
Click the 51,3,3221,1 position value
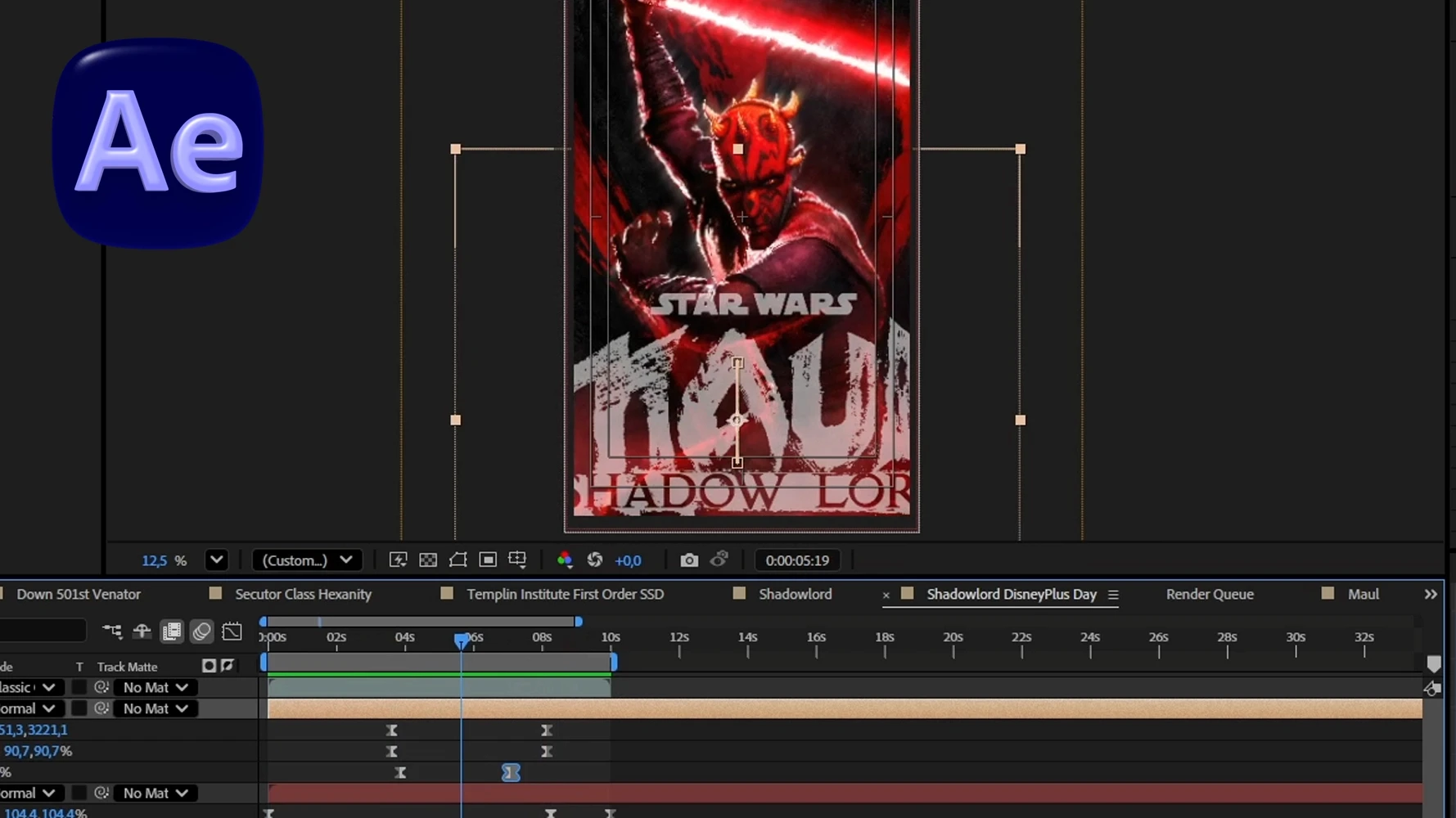point(34,730)
